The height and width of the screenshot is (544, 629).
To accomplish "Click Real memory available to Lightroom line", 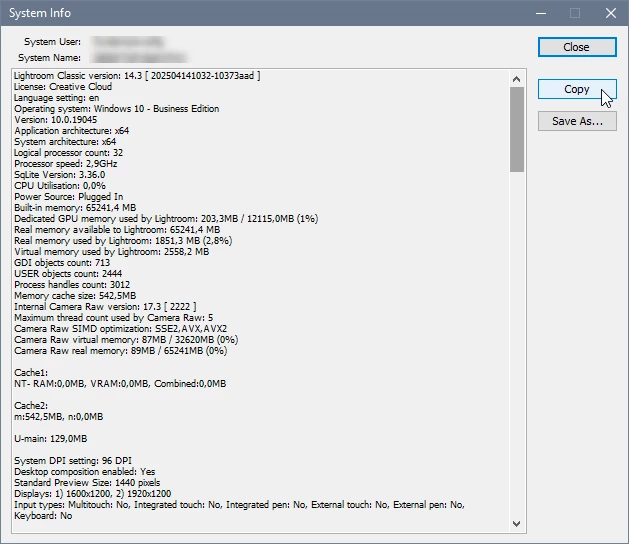I will pos(117,229).
